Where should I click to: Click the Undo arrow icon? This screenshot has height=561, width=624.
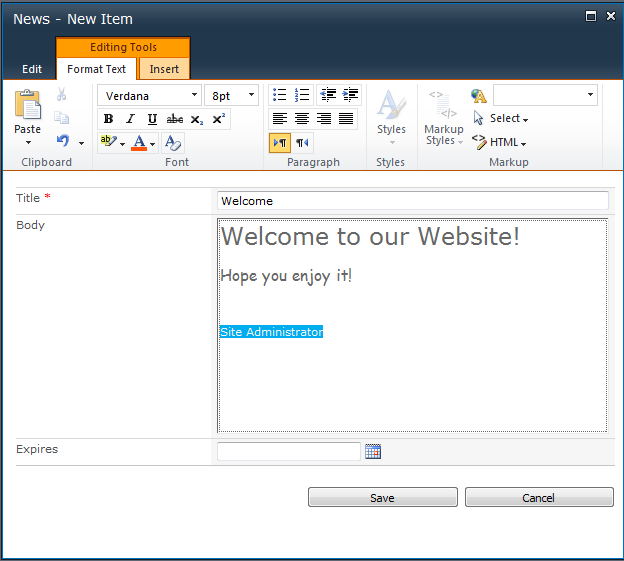[x=63, y=141]
